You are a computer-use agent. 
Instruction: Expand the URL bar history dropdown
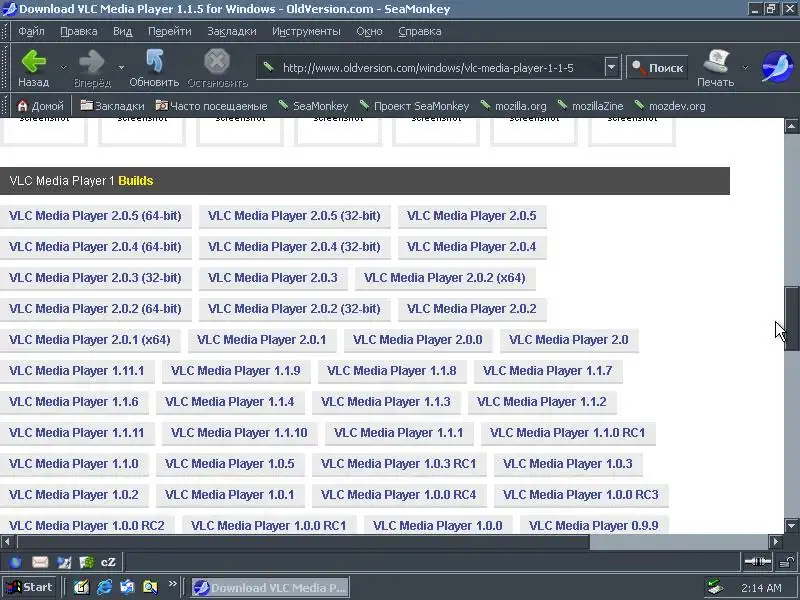[x=611, y=67]
